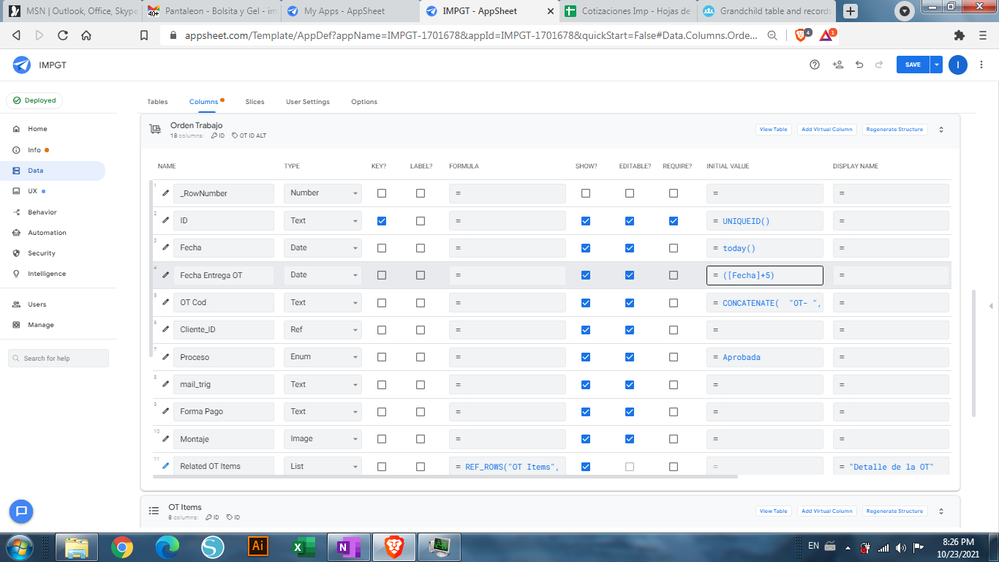This screenshot has width=999, height=562.
Task: Open the three-dot more options menu
Action: coord(981,64)
